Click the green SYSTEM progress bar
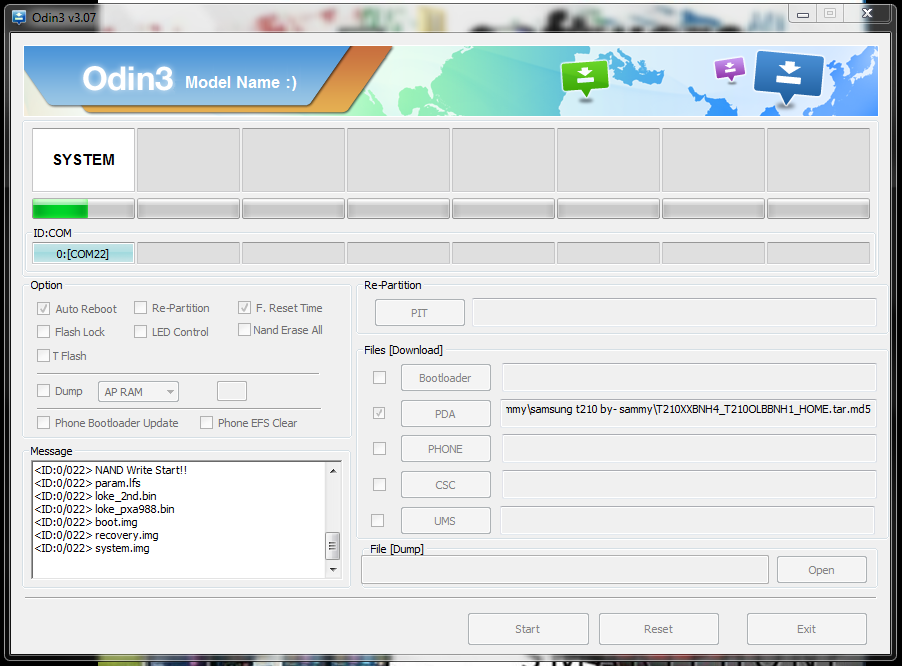Image resolution: width=902 pixels, height=666 pixels. (83, 209)
